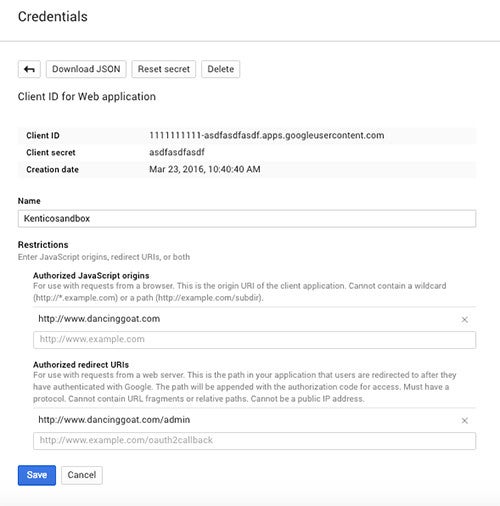The image size is (500, 506).
Task: Delete this client ID
Action: (x=221, y=69)
